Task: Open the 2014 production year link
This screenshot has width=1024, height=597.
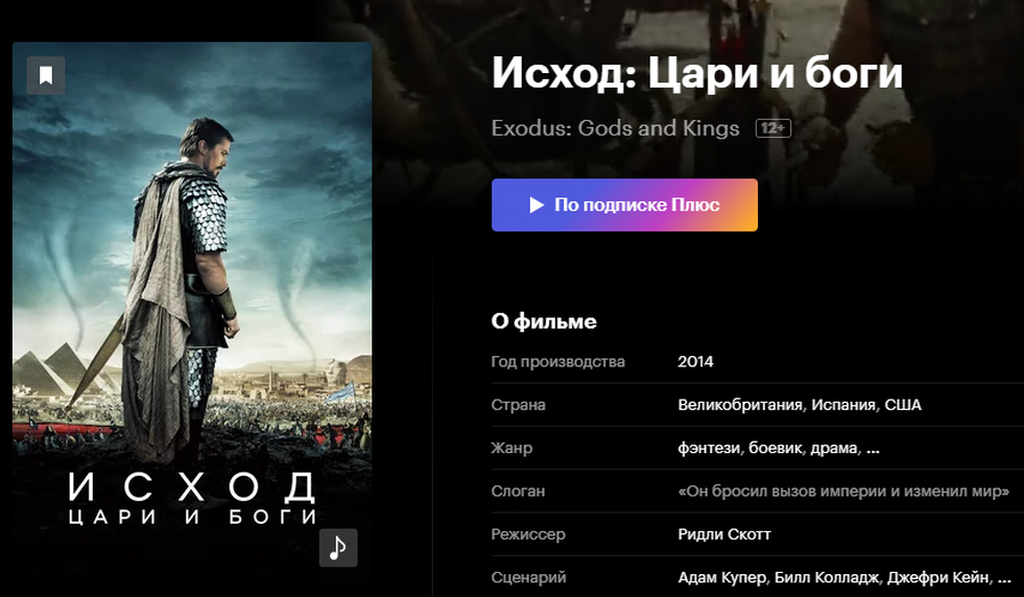Action: click(x=696, y=362)
